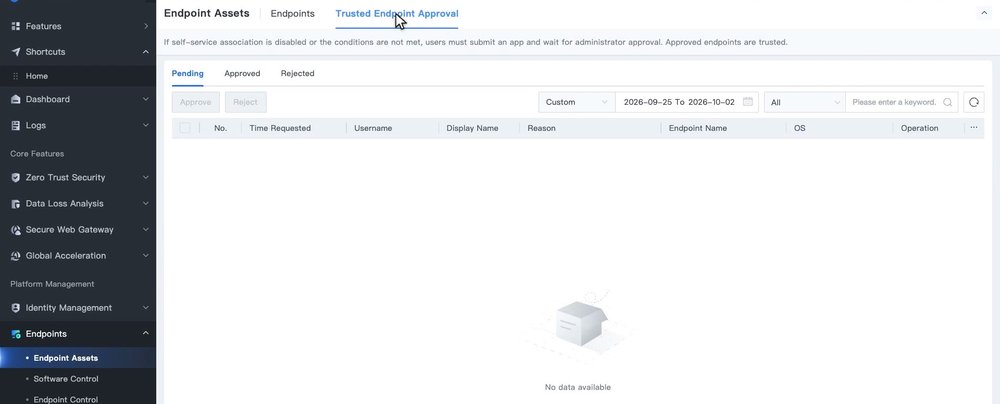Open the Custom time range dropdown
Viewport: 1000px width, 404px height.
(x=577, y=102)
